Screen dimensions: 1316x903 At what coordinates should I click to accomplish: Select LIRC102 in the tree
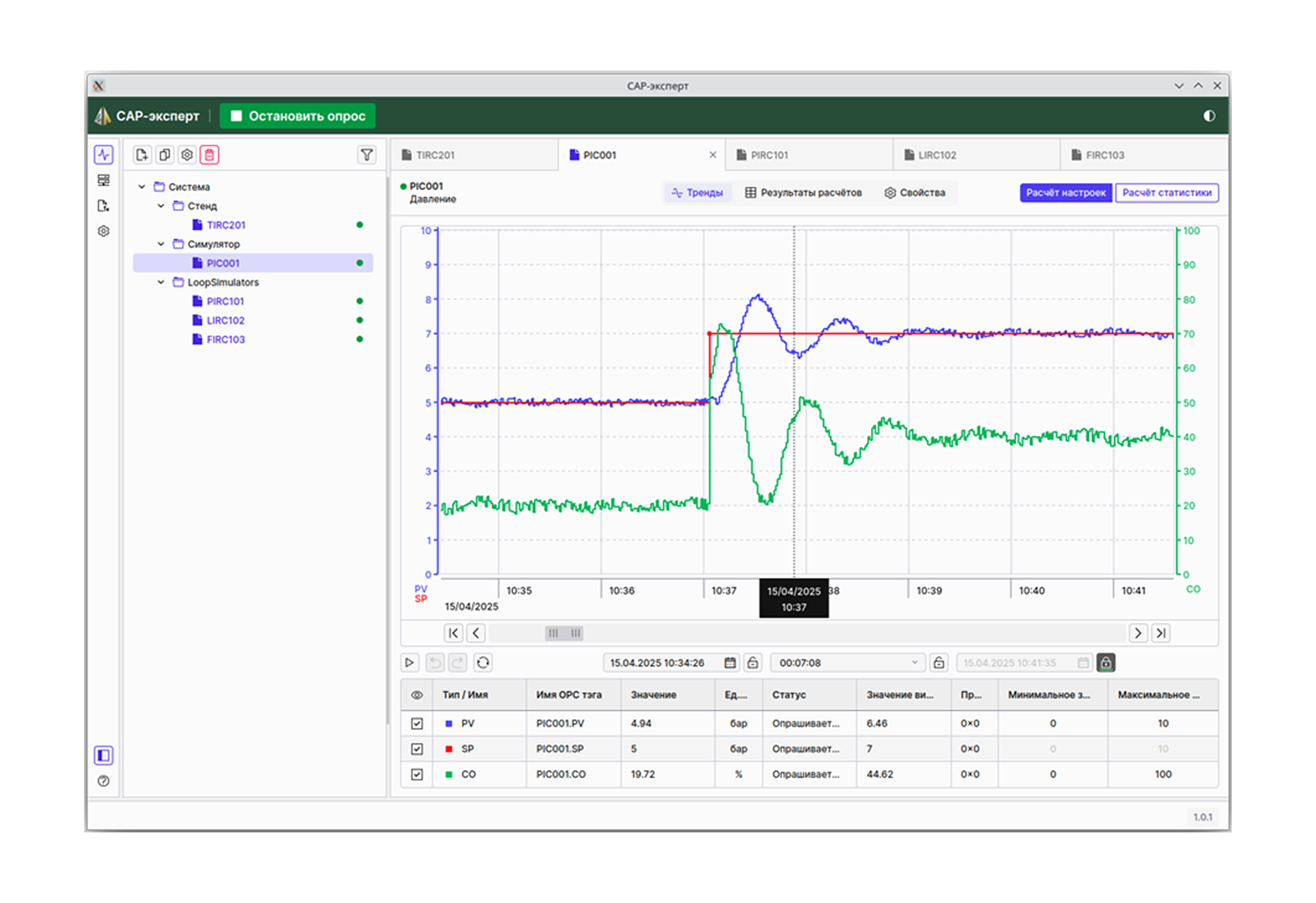pyautogui.click(x=253, y=321)
